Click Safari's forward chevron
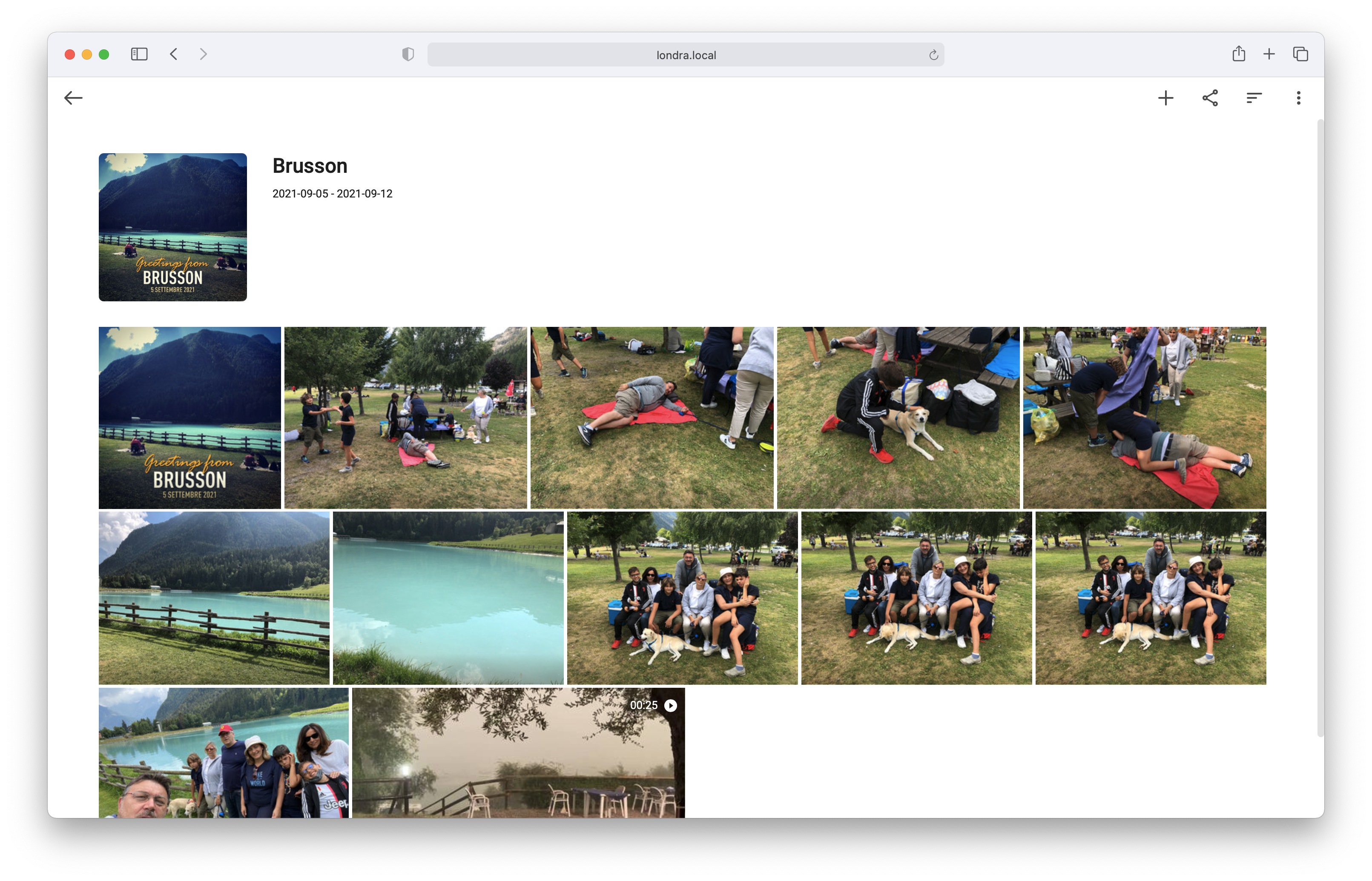The image size is (1372, 881). (203, 54)
